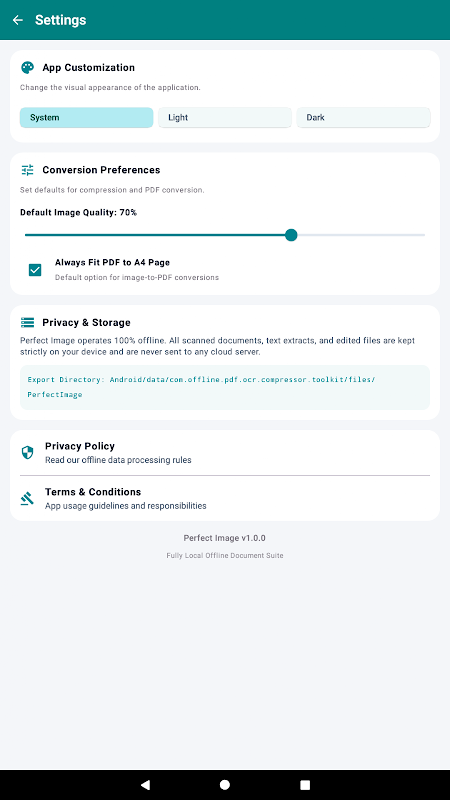Viewport: 450px width, 800px height.
Task: Click the Export Directory path box
Action: (225, 387)
